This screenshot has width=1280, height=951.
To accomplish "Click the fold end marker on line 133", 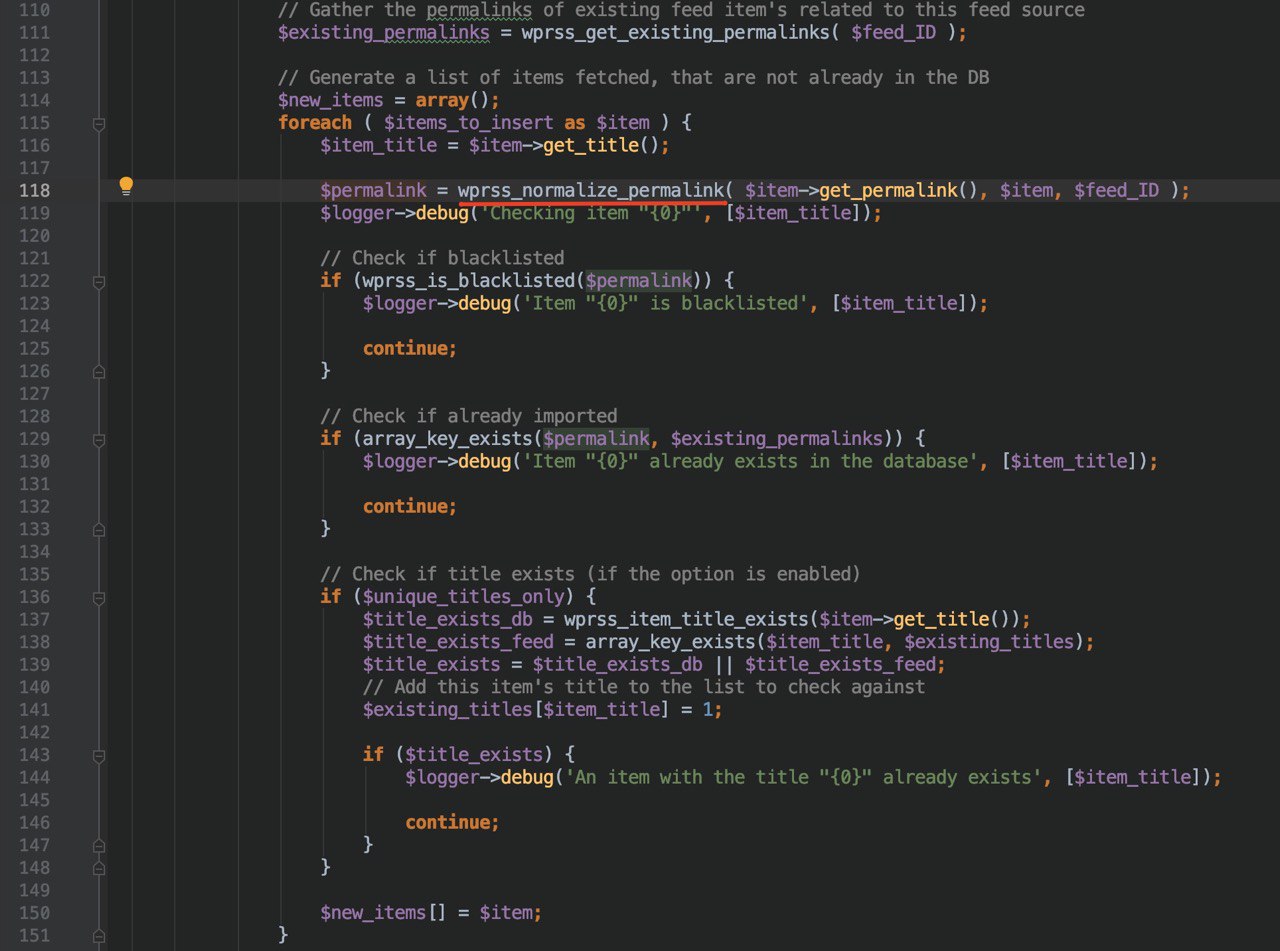I will pos(98,529).
